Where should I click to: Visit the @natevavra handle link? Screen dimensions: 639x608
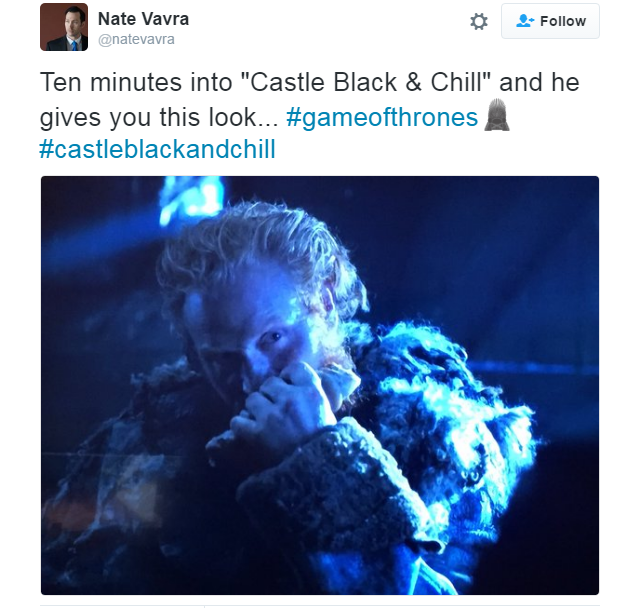[x=137, y=40]
